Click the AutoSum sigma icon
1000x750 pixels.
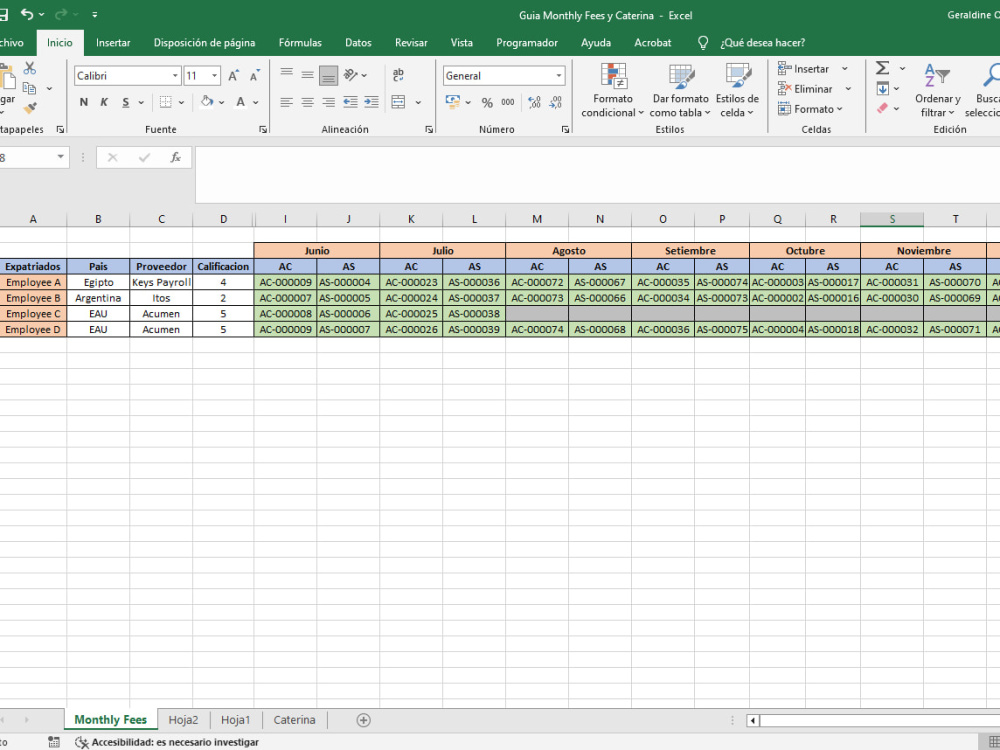[883, 68]
